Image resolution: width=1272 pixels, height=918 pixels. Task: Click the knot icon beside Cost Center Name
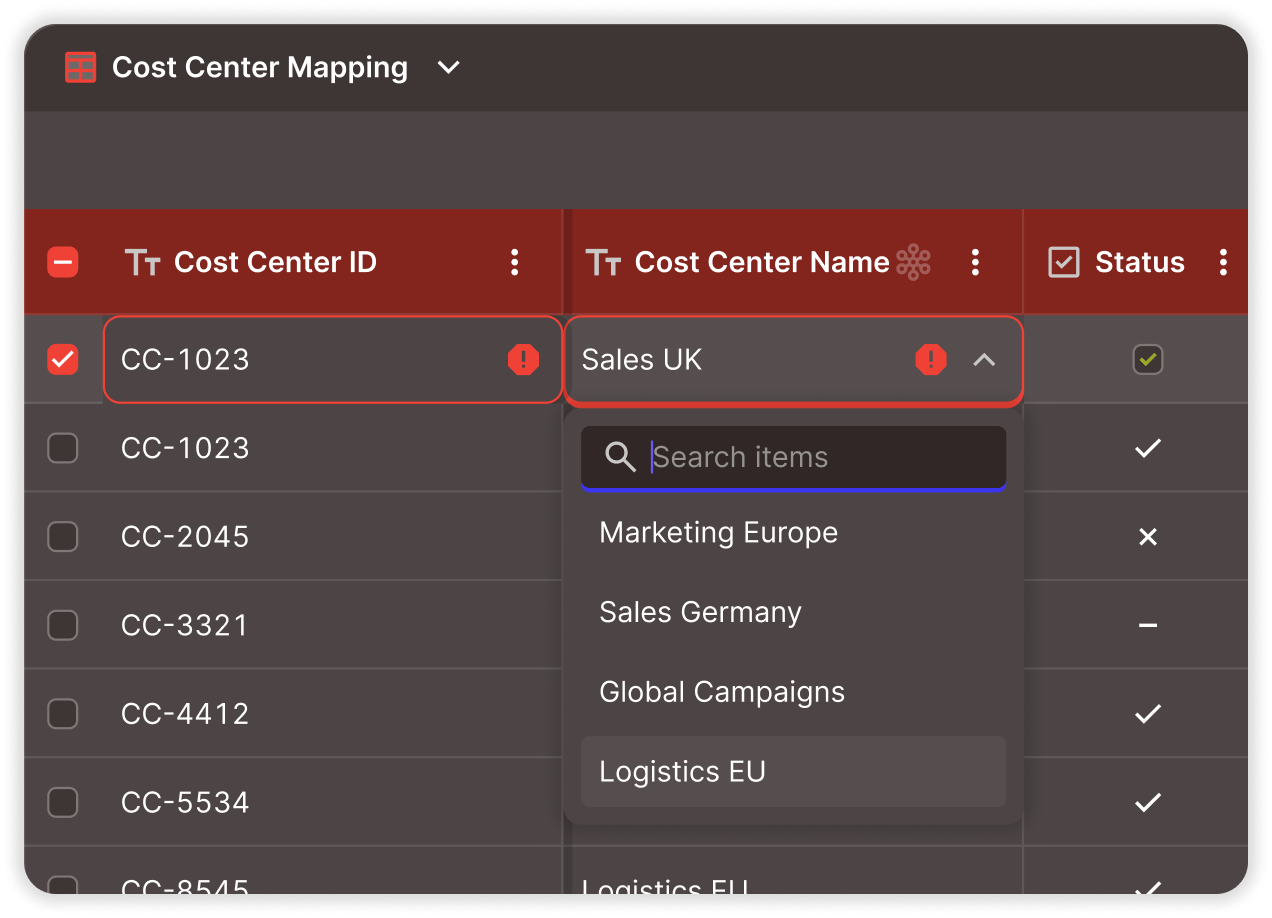pyautogui.click(x=913, y=262)
